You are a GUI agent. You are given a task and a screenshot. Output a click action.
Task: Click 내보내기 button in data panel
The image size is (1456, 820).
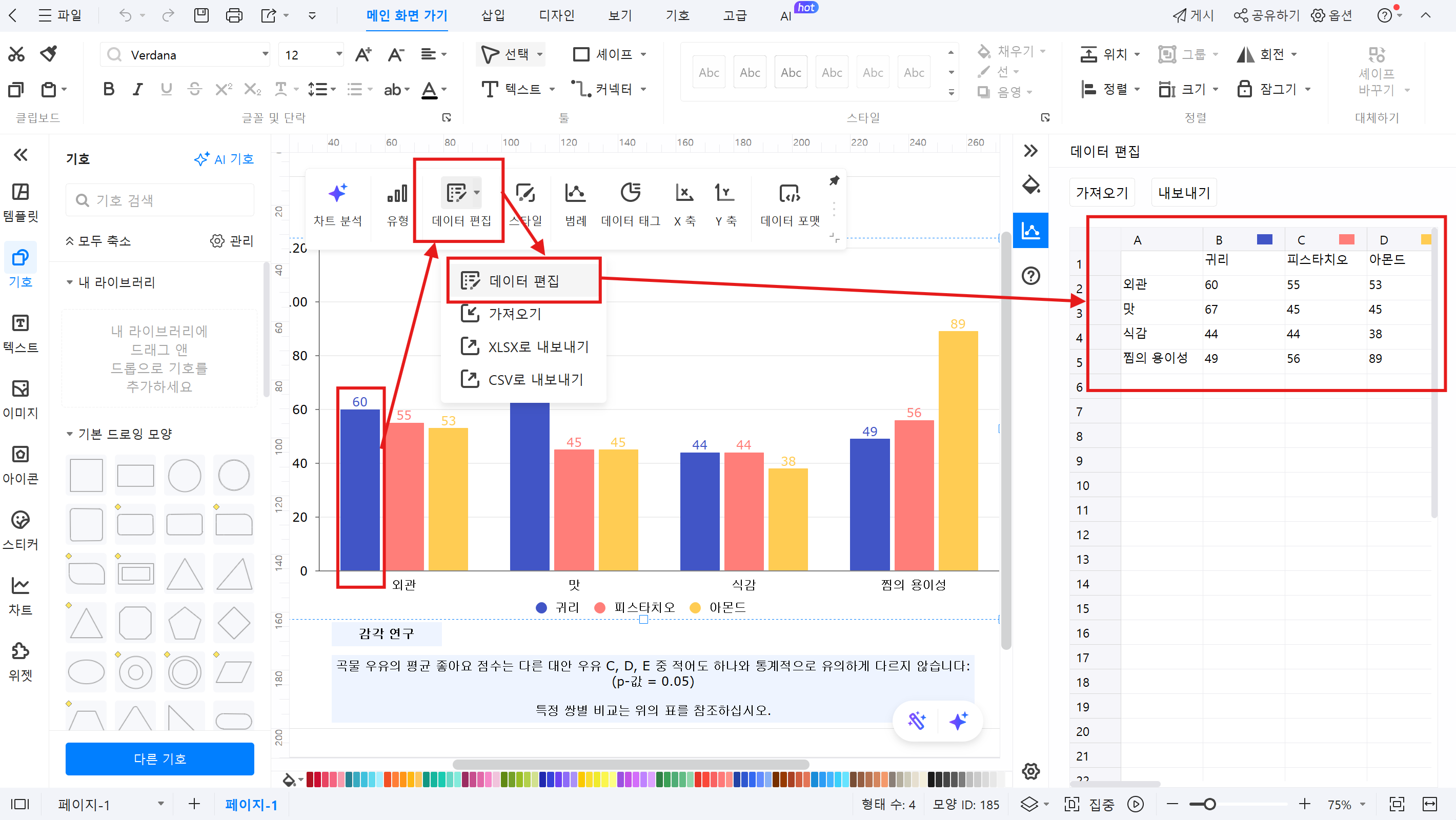click(1184, 193)
